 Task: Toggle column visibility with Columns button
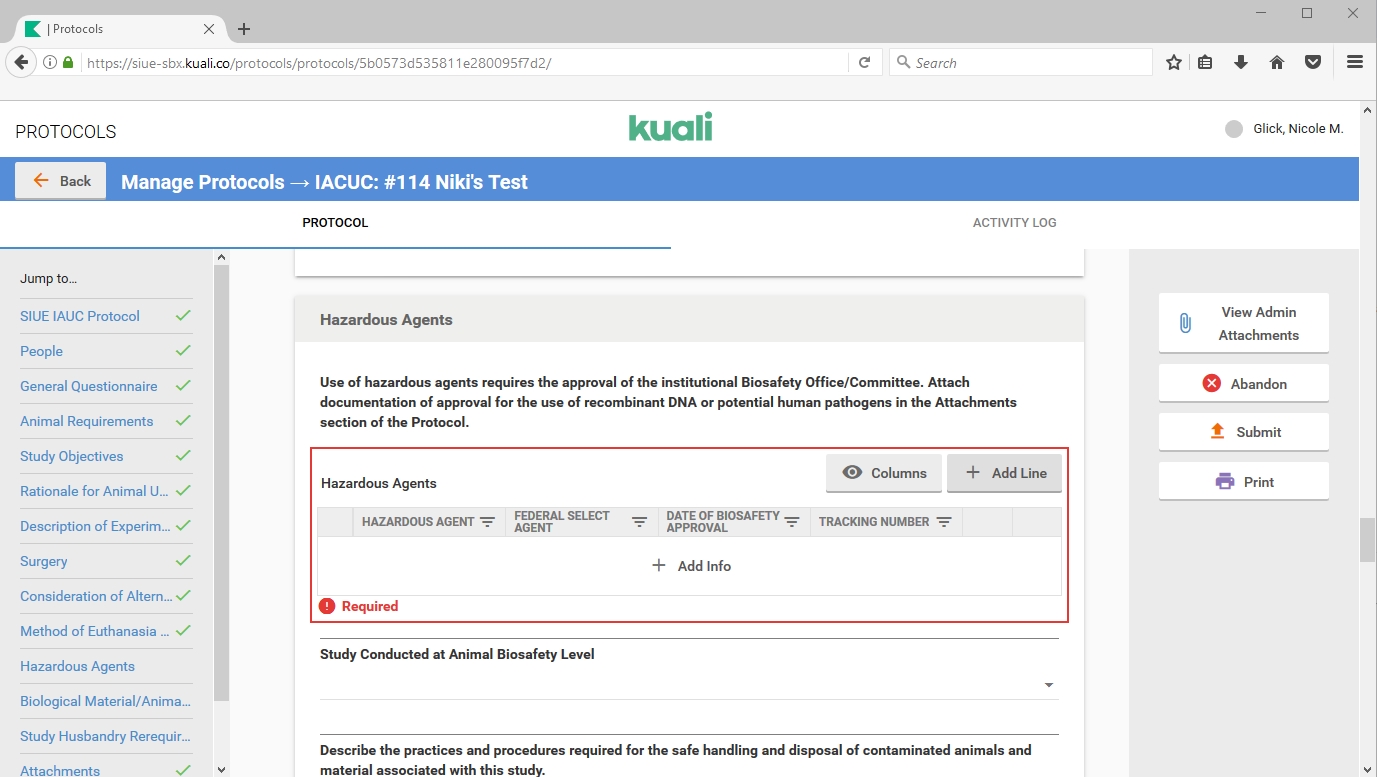click(x=883, y=473)
